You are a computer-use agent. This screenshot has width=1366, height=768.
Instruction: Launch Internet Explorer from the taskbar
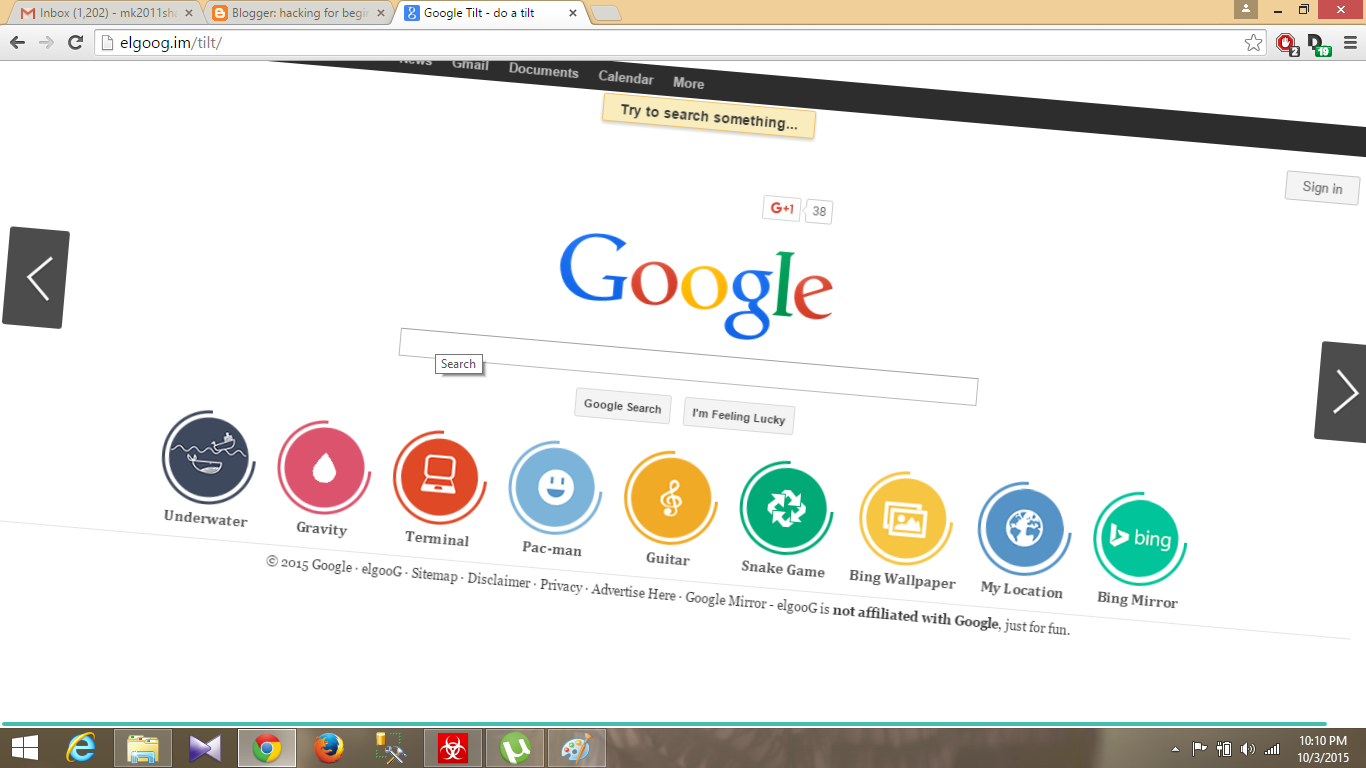pyautogui.click(x=81, y=747)
